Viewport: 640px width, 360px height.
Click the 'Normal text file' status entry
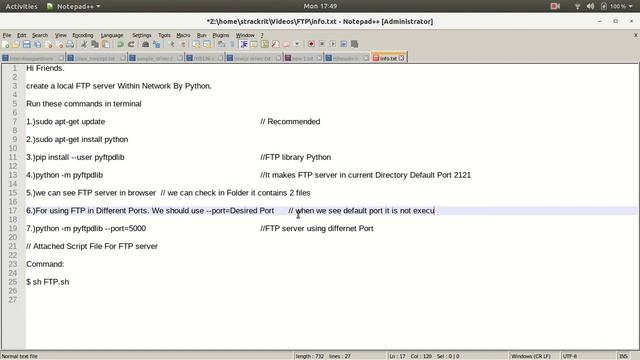[20, 356]
